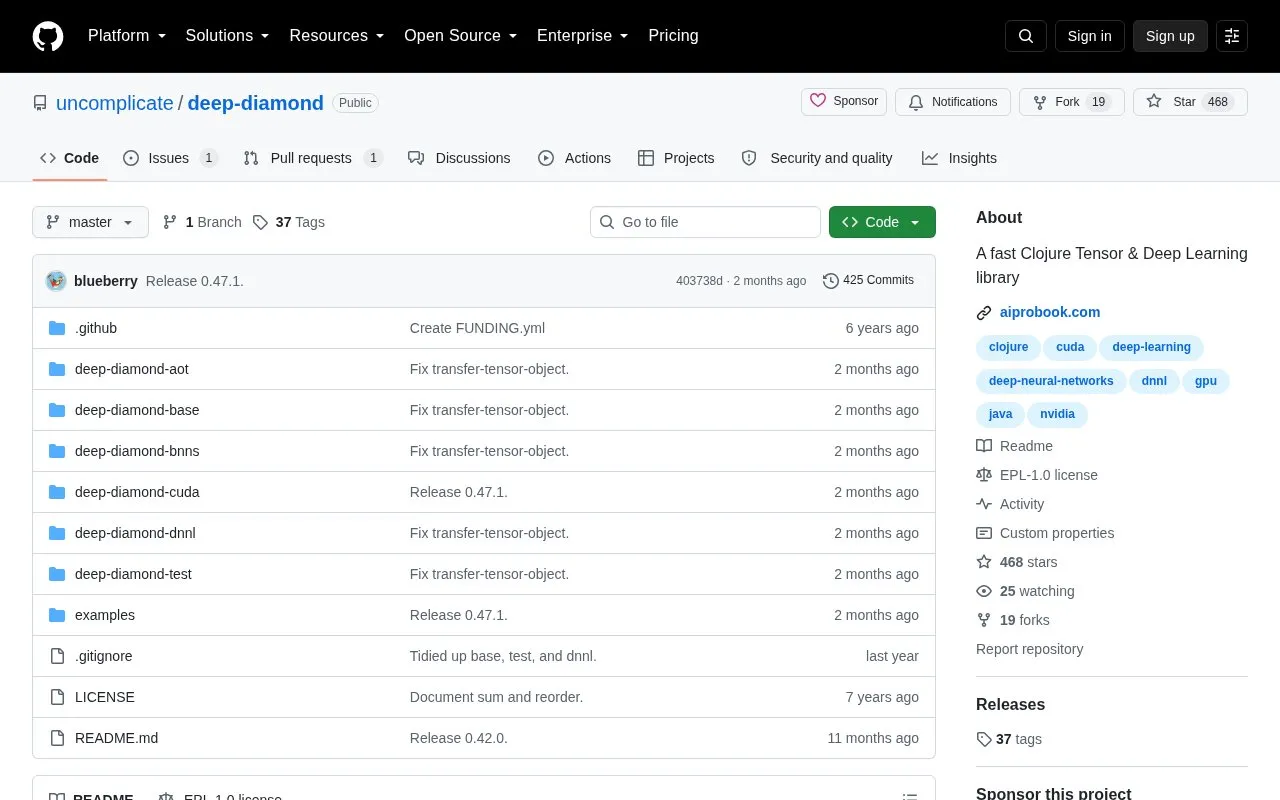
Task: Open the Insights tab
Action: click(x=959, y=158)
